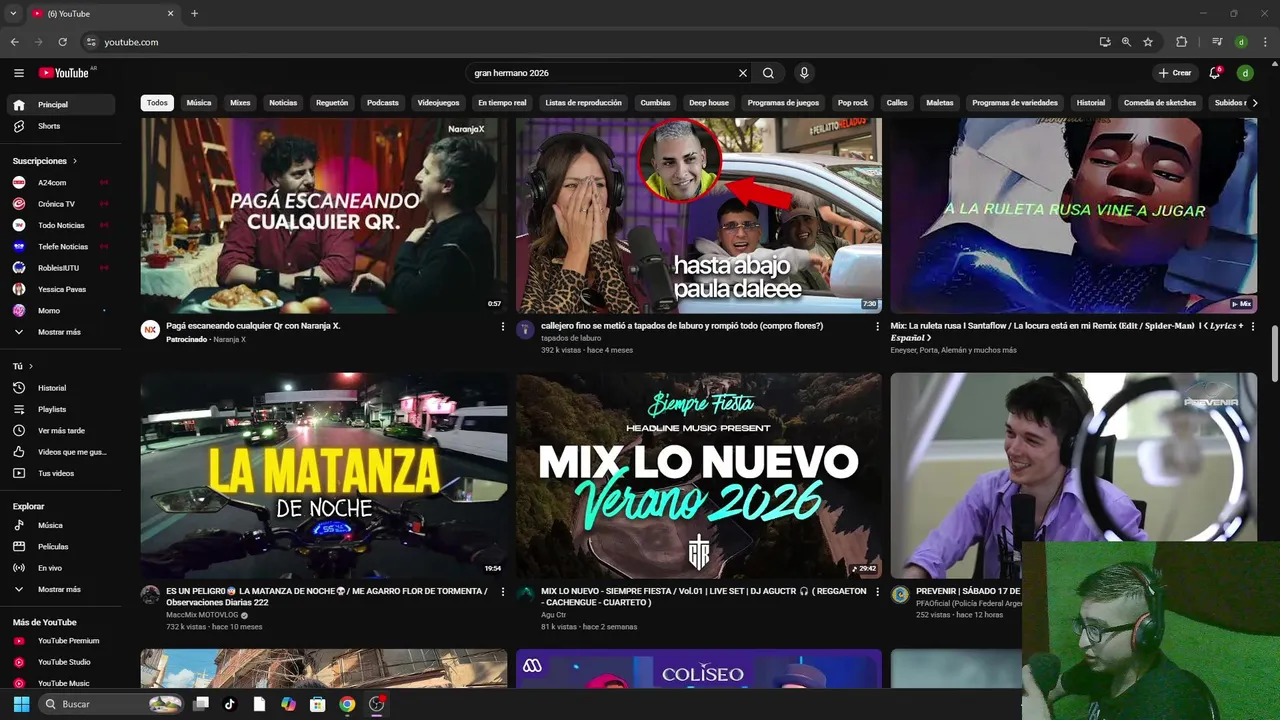Open Ver más tarde list

pyautogui.click(x=62, y=431)
